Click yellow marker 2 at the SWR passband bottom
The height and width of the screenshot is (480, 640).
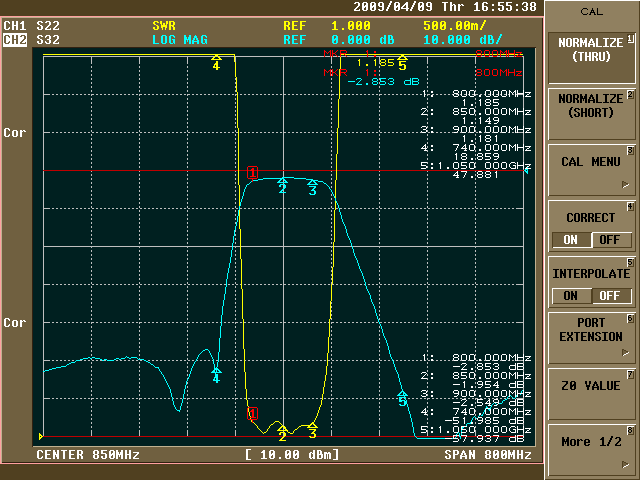point(282,435)
